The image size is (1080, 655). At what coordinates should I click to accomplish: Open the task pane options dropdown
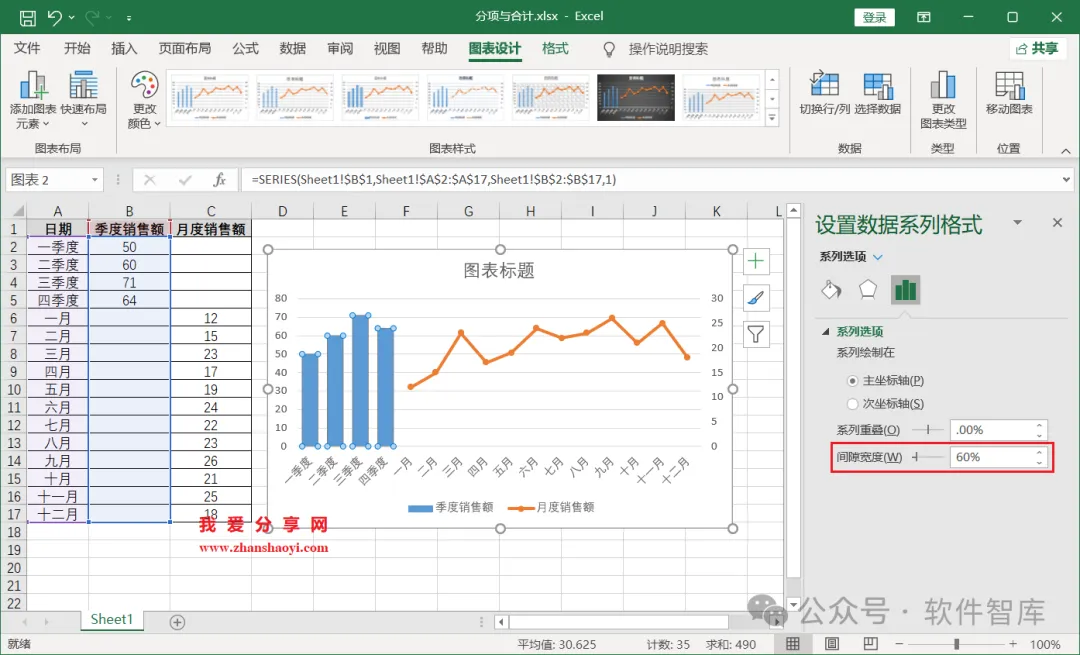[1017, 222]
